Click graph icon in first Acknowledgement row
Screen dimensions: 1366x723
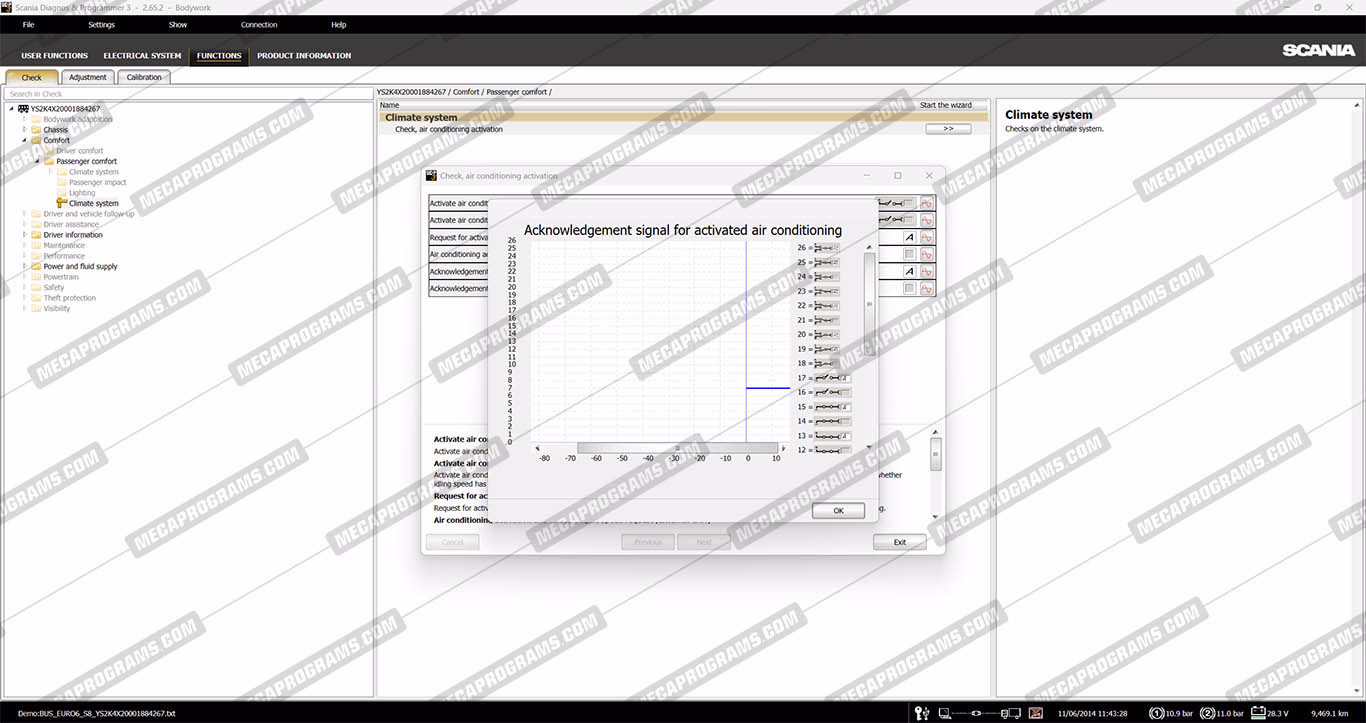927,271
